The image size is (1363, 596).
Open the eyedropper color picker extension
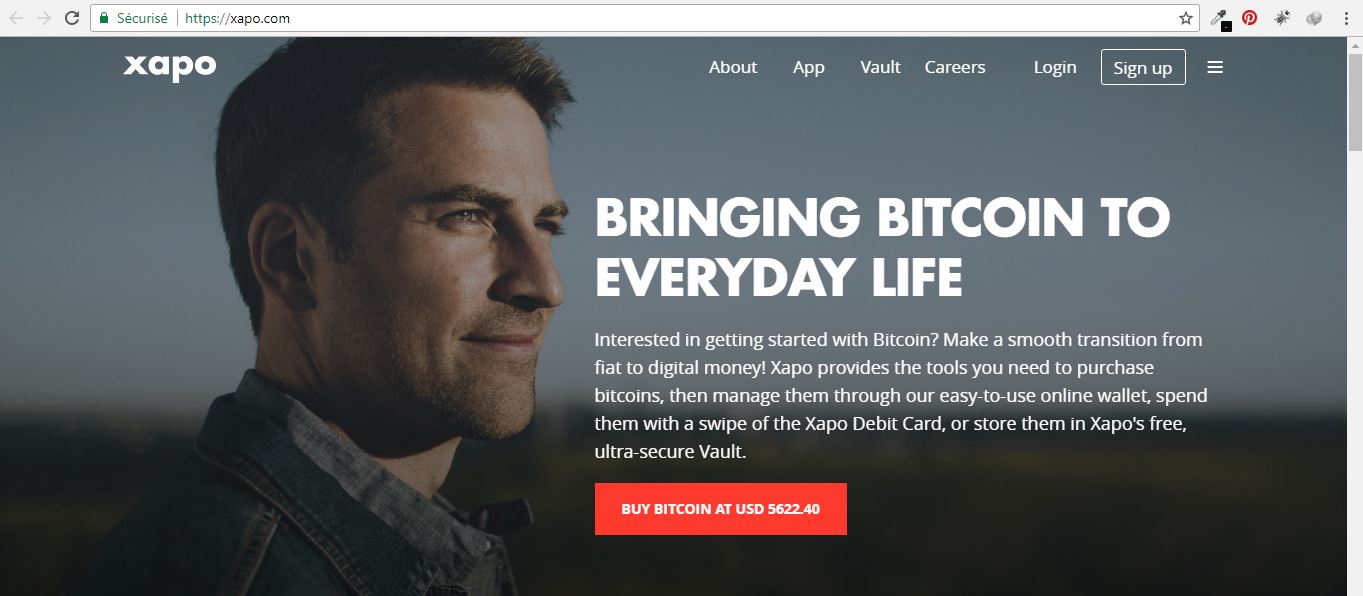pyautogui.click(x=1219, y=18)
